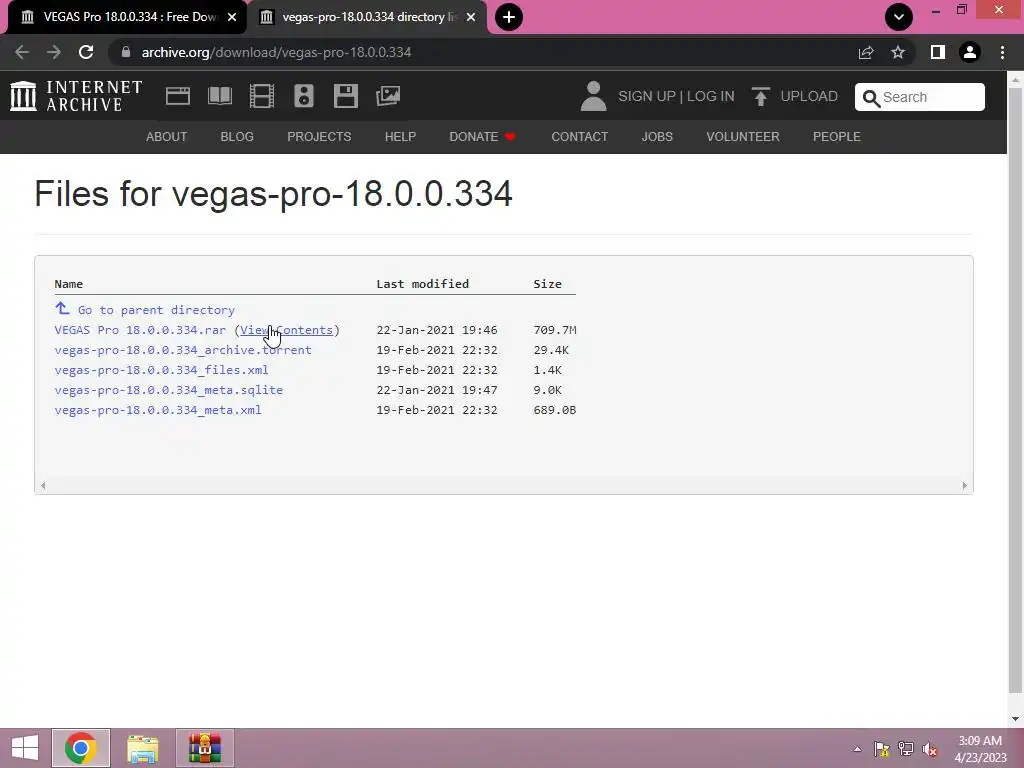Open the CONTACT menu item

click(x=579, y=136)
